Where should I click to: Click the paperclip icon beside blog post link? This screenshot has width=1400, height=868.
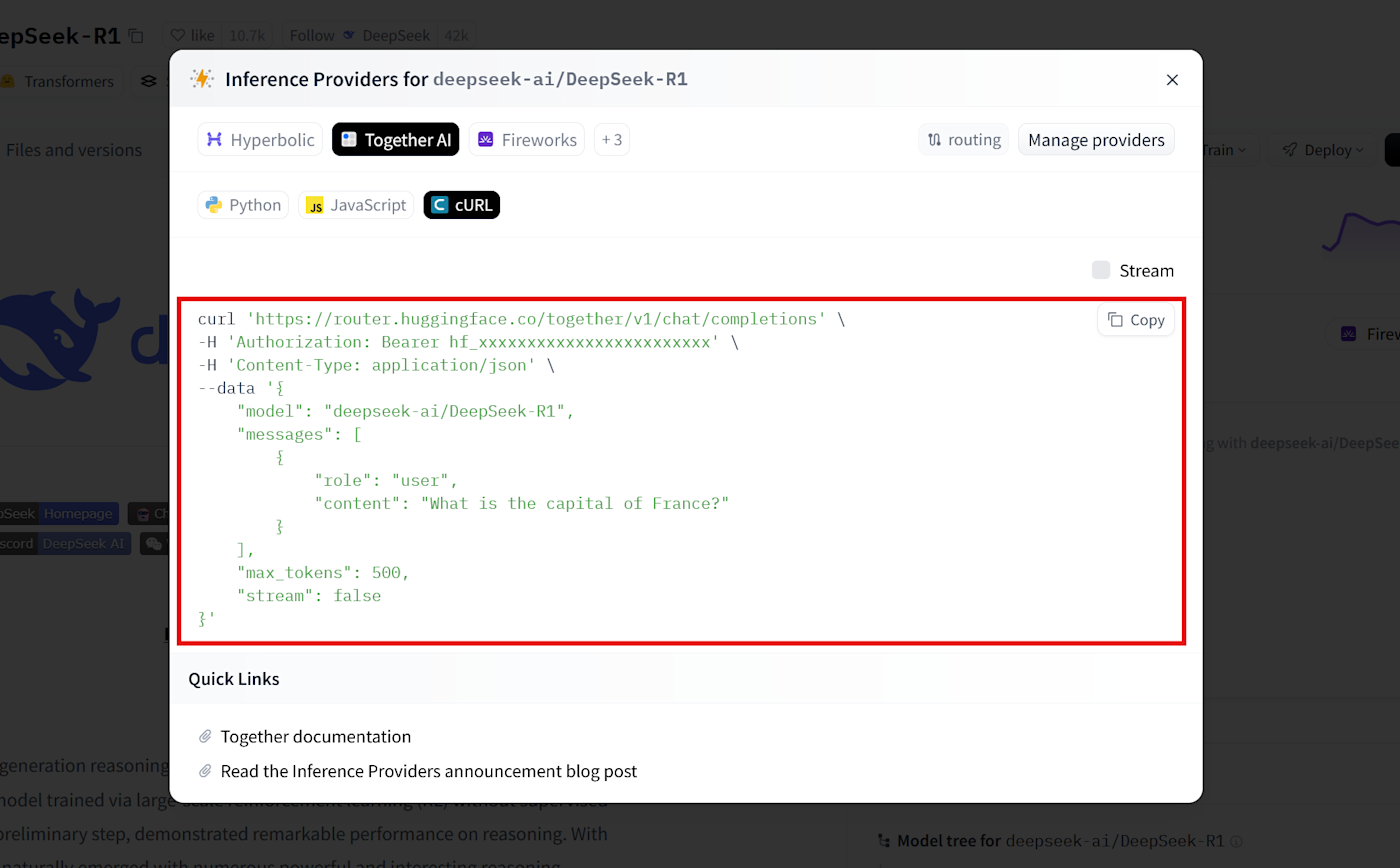206,772
